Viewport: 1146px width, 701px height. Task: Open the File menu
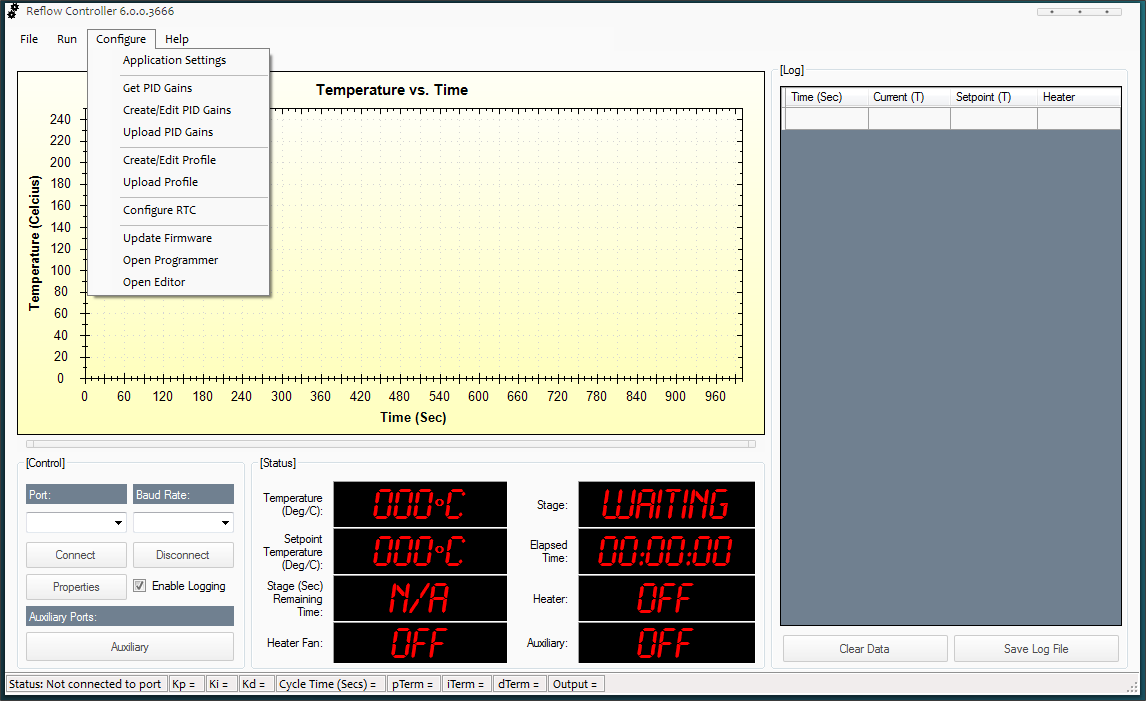point(29,39)
